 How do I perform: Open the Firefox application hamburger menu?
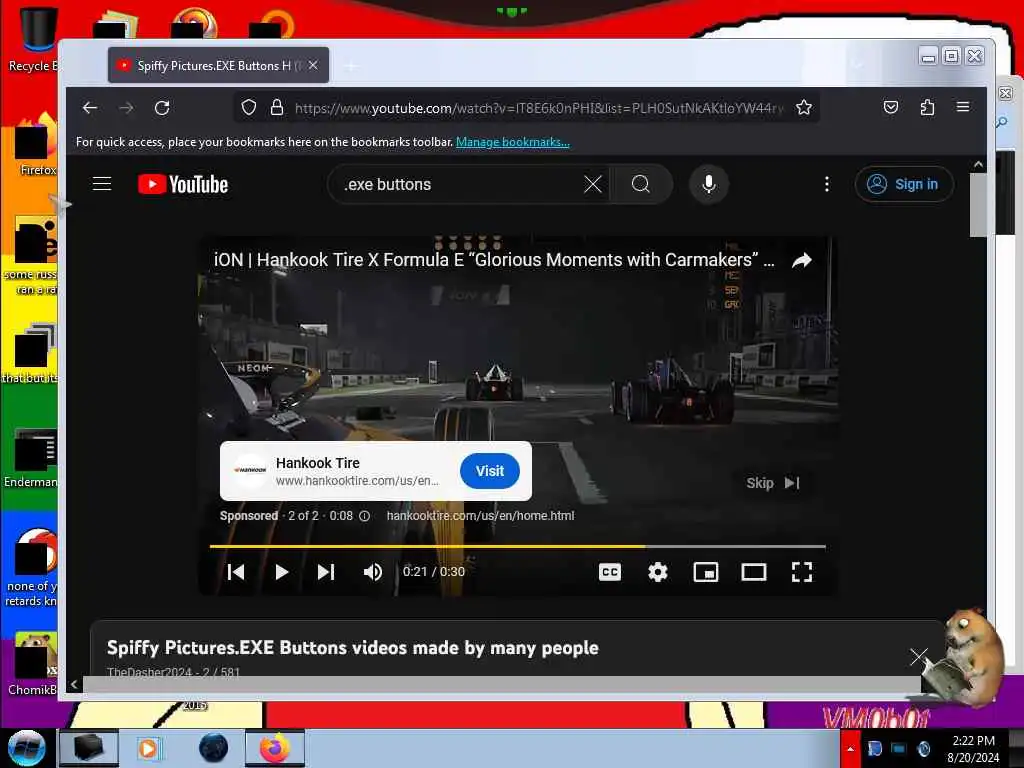point(963,106)
